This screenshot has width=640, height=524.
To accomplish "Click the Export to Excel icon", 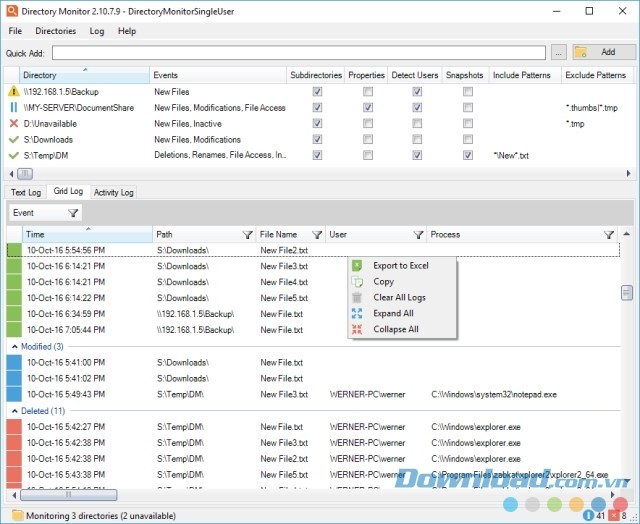I will pyautogui.click(x=357, y=266).
